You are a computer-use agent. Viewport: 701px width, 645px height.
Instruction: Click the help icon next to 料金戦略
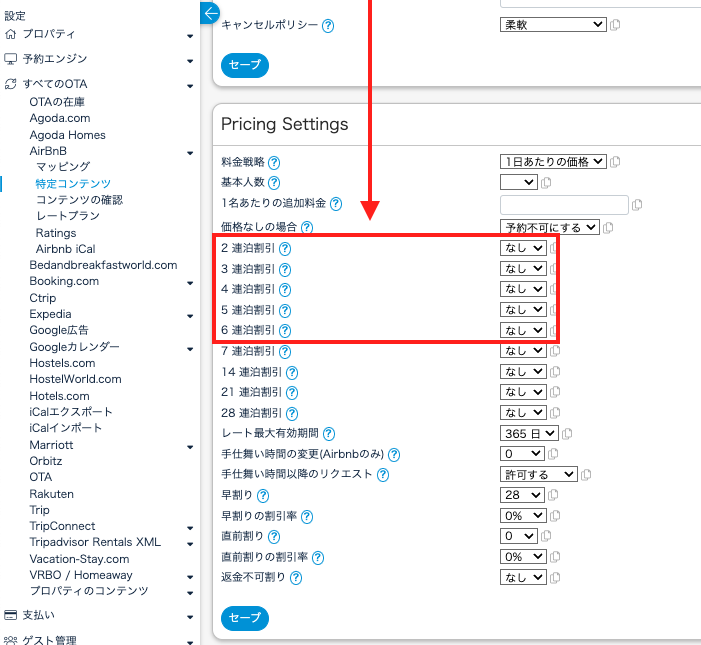tap(274, 162)
